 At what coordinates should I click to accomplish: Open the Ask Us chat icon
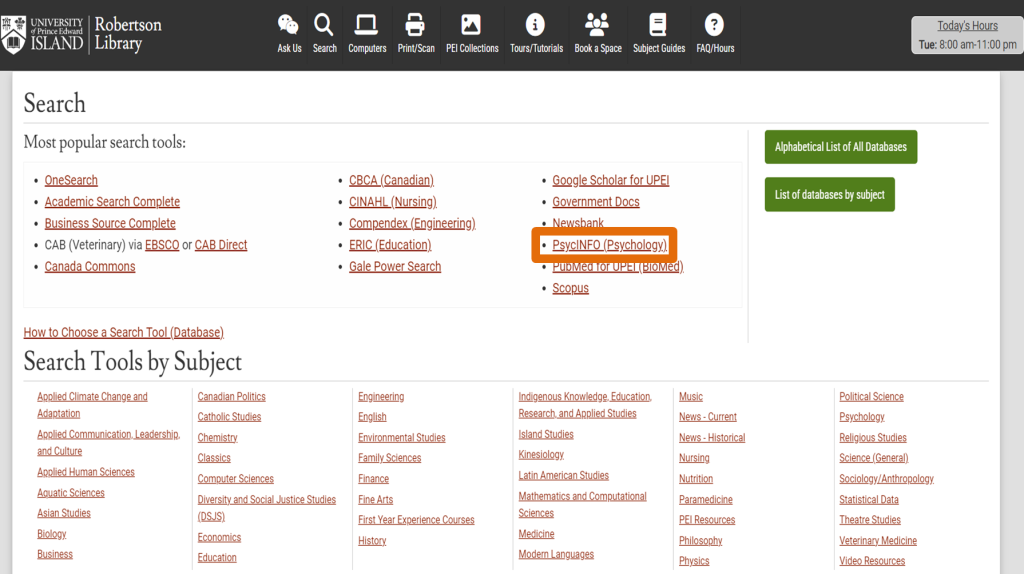point(289,26)
